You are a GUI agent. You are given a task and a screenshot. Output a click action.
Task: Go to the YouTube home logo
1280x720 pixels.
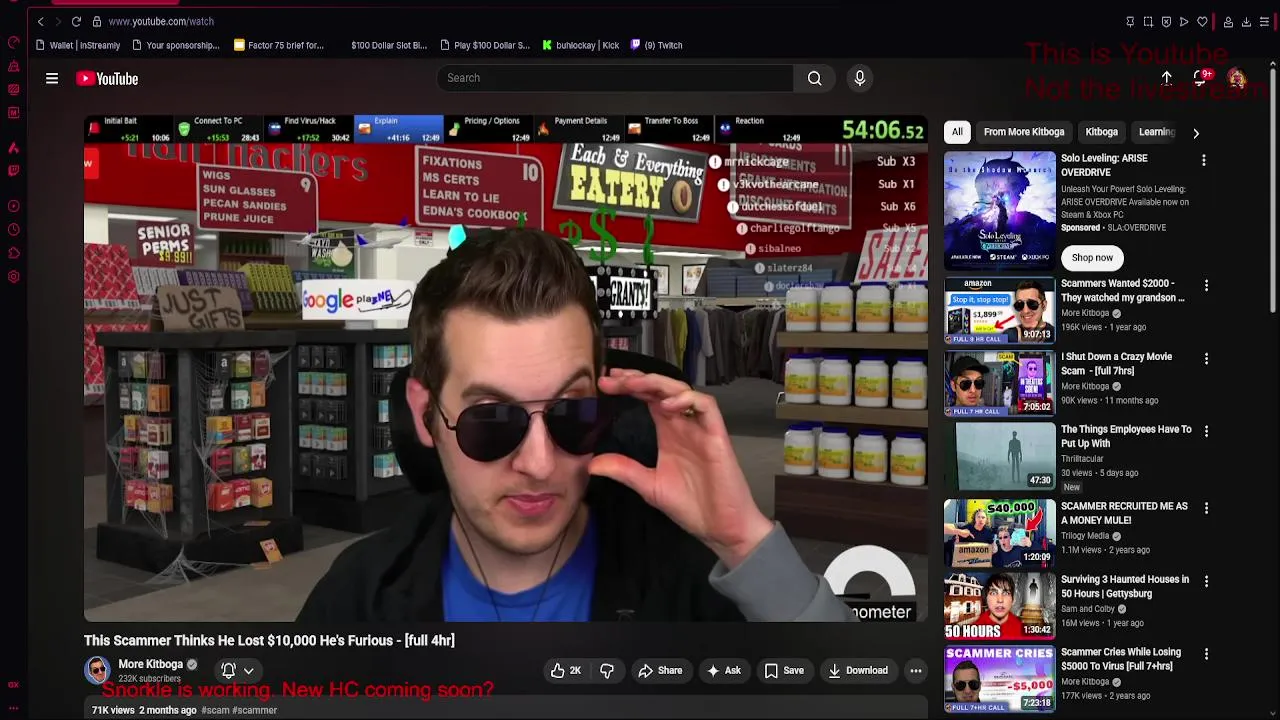click(107, 79)
